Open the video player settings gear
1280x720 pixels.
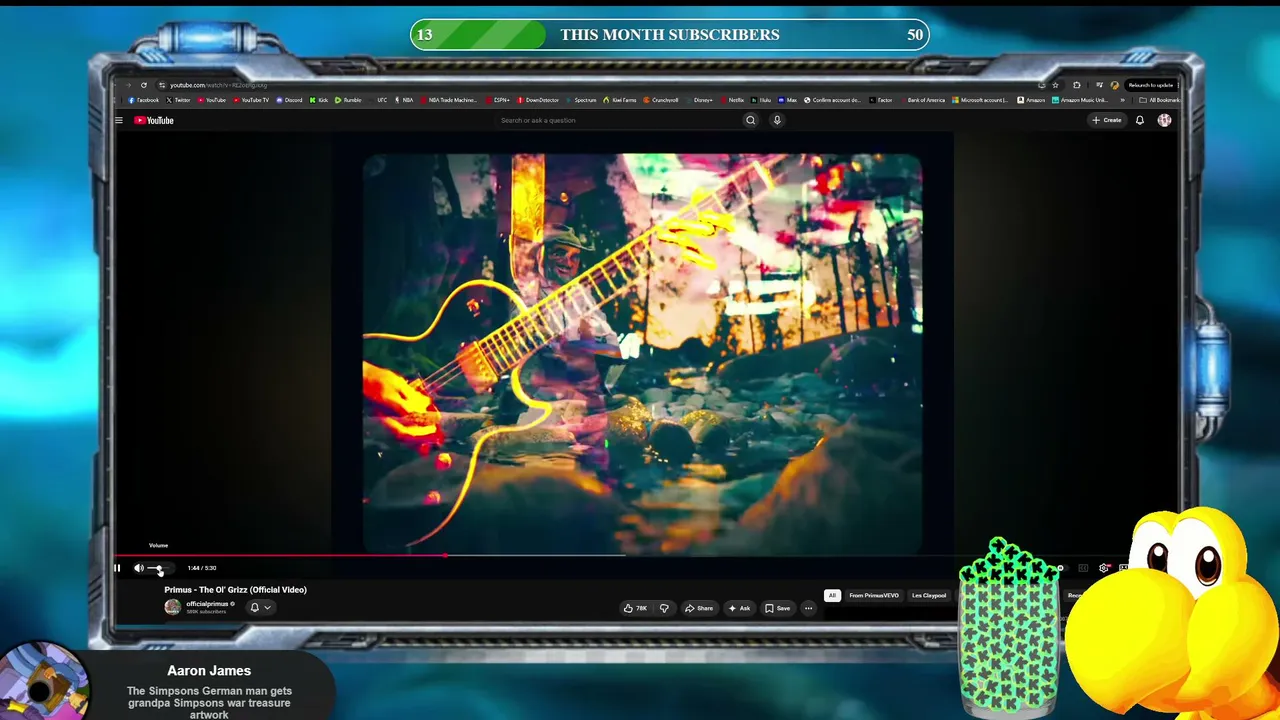(x=1104, y=568)
